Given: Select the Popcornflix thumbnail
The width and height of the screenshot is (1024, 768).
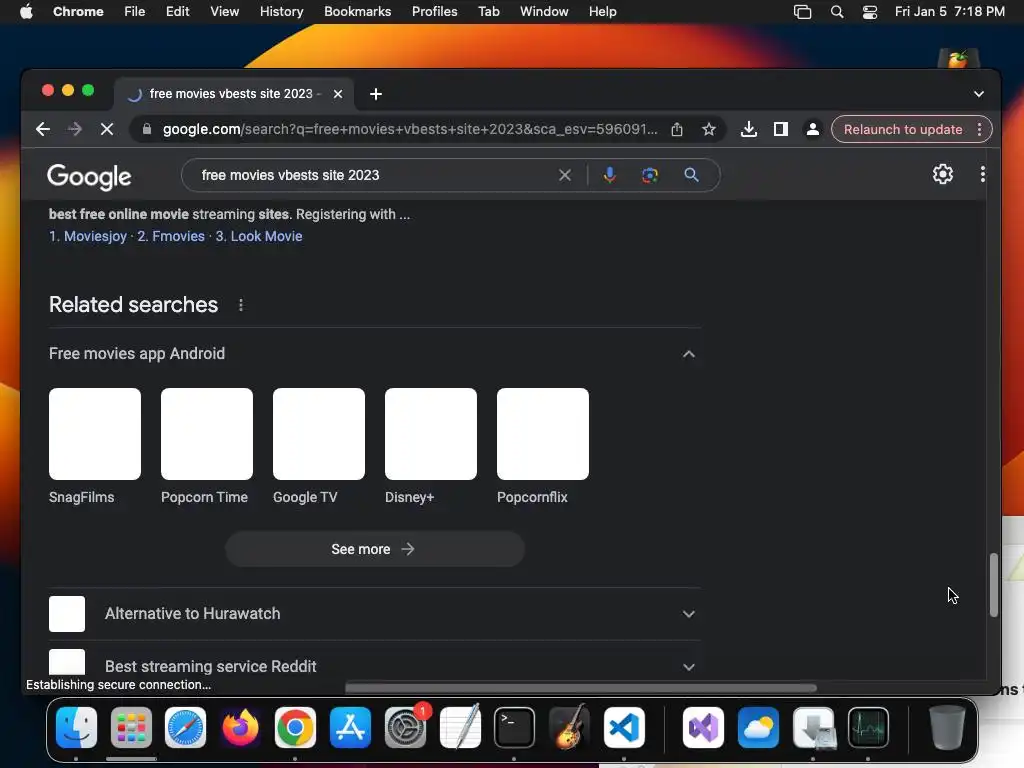Looking at the screenshot, I should pyautogui.click(x=543, y=434).
